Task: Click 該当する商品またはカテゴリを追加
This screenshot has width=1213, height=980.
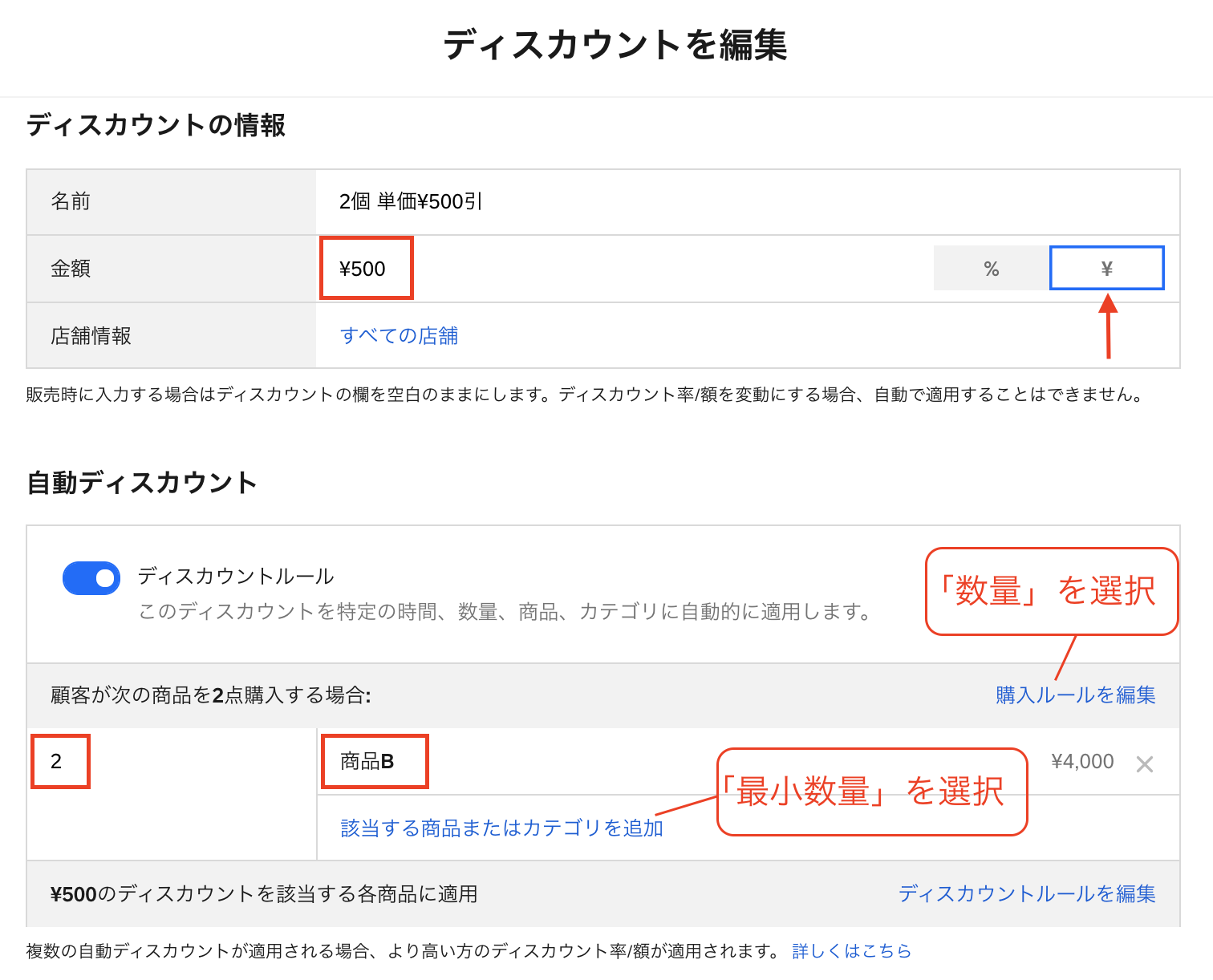Action: 501,828
